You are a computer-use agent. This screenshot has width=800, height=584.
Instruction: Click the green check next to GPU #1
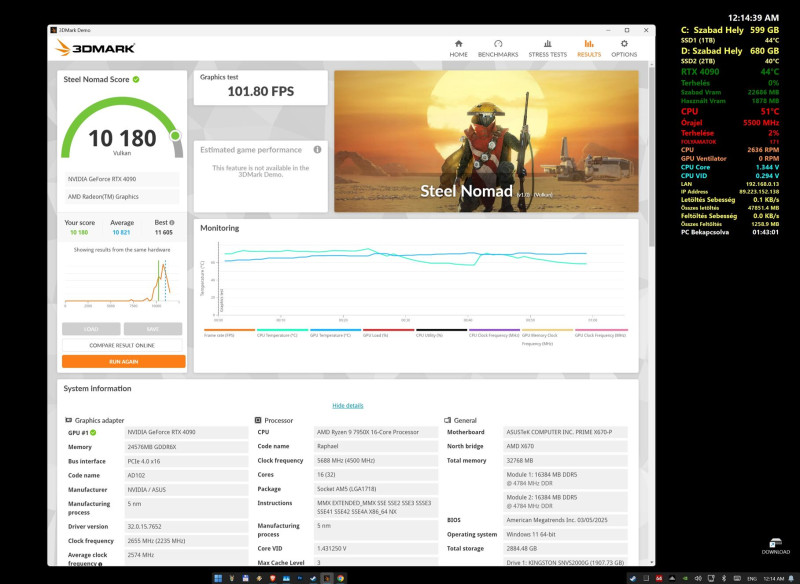coord(93,433)
